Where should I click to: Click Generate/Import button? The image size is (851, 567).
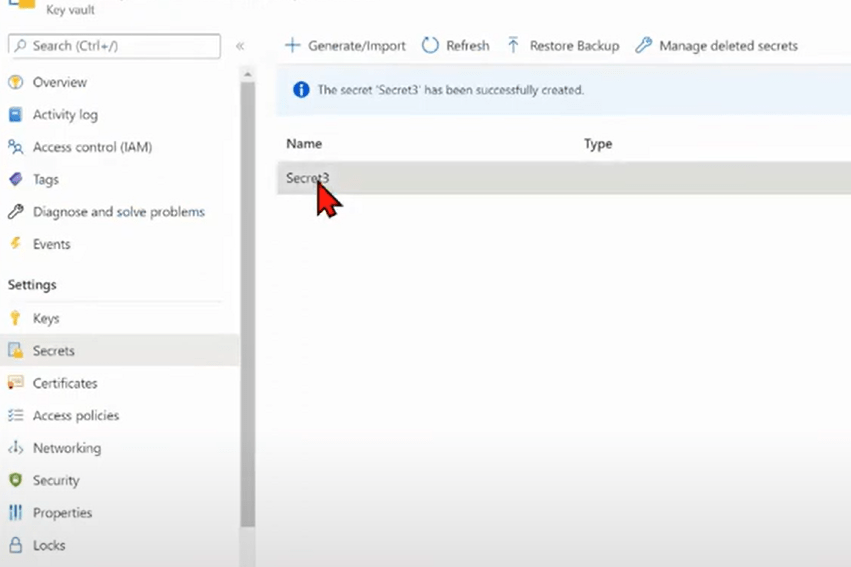click(346, 46)
